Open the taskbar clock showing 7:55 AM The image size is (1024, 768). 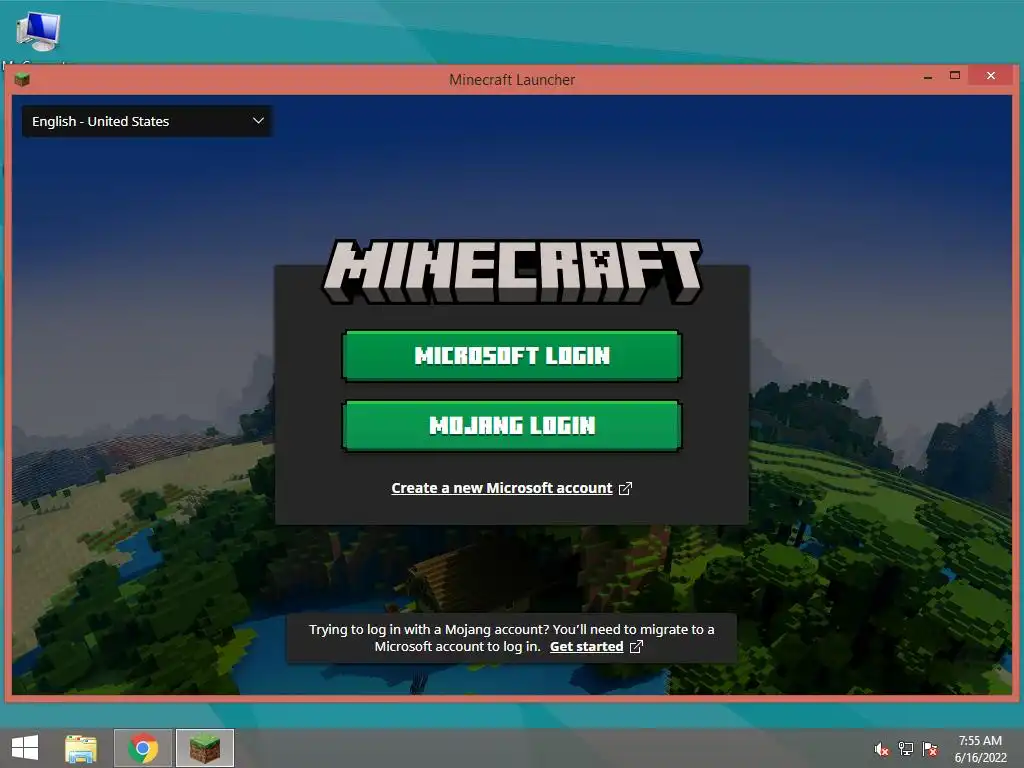pyautogui.click(x=980, y=749)
